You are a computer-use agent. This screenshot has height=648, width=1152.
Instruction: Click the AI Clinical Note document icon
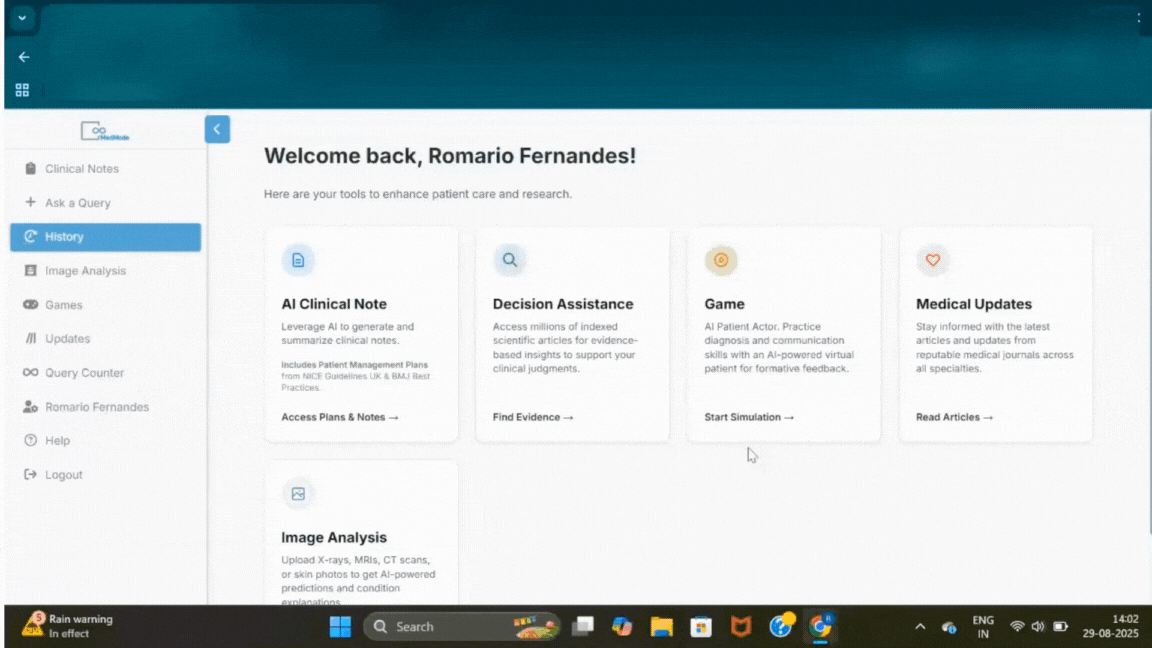click(x=298, y=260)
